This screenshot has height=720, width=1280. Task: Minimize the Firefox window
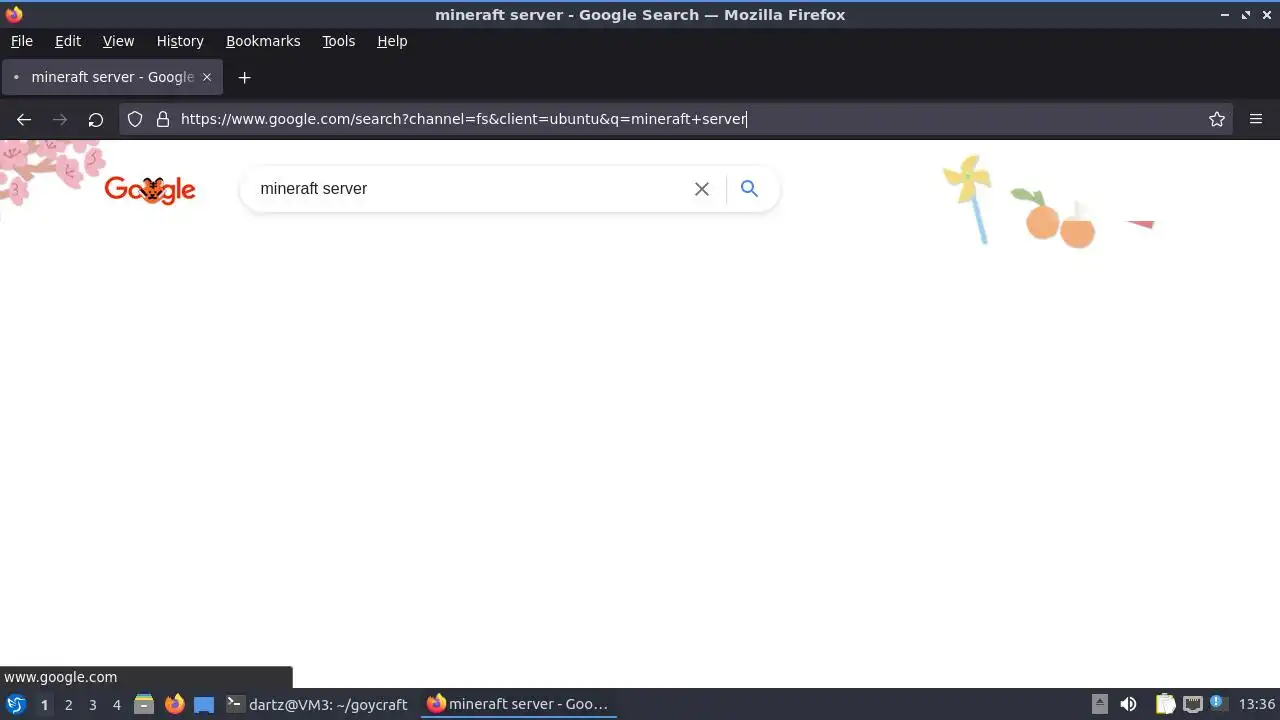click(x=1225, y=15)
